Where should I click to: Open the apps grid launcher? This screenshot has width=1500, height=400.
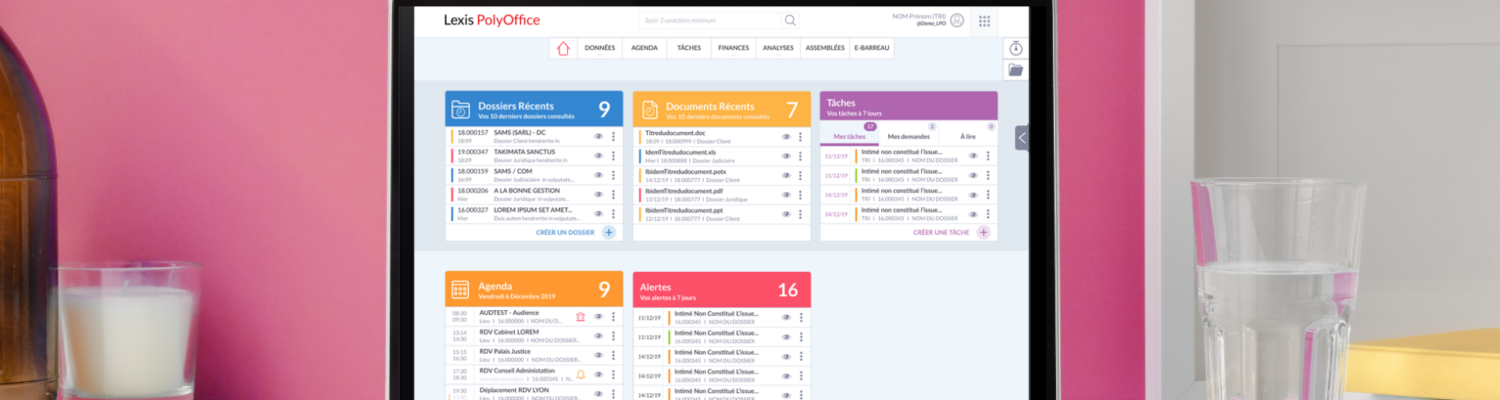pyautogui.click(x=984, y=21)
